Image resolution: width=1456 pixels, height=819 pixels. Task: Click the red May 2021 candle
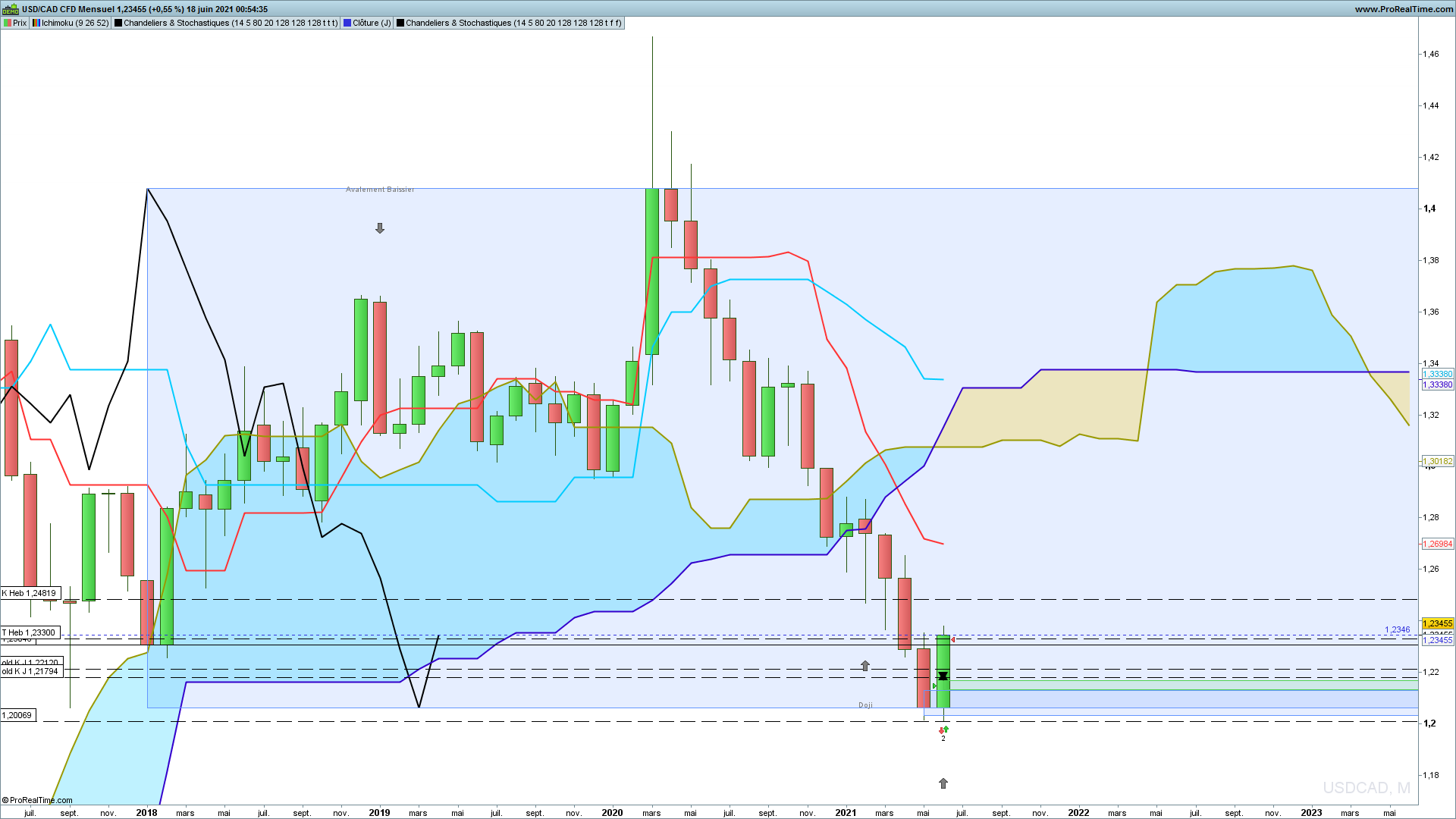[924, 678]
